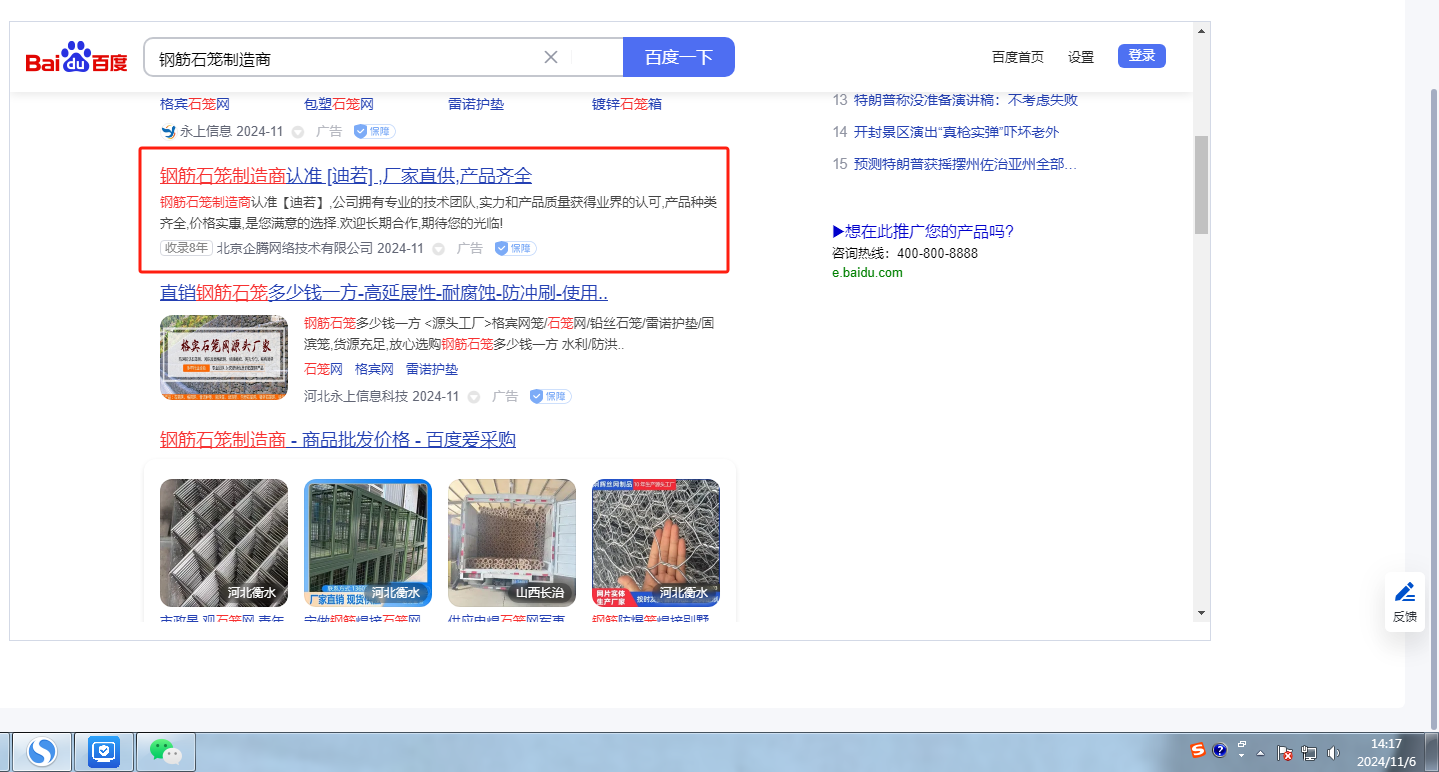Click the page vertical scrollbar thumb
The width and height of the screenshot is (1439, 772).
pos(1201,185)
